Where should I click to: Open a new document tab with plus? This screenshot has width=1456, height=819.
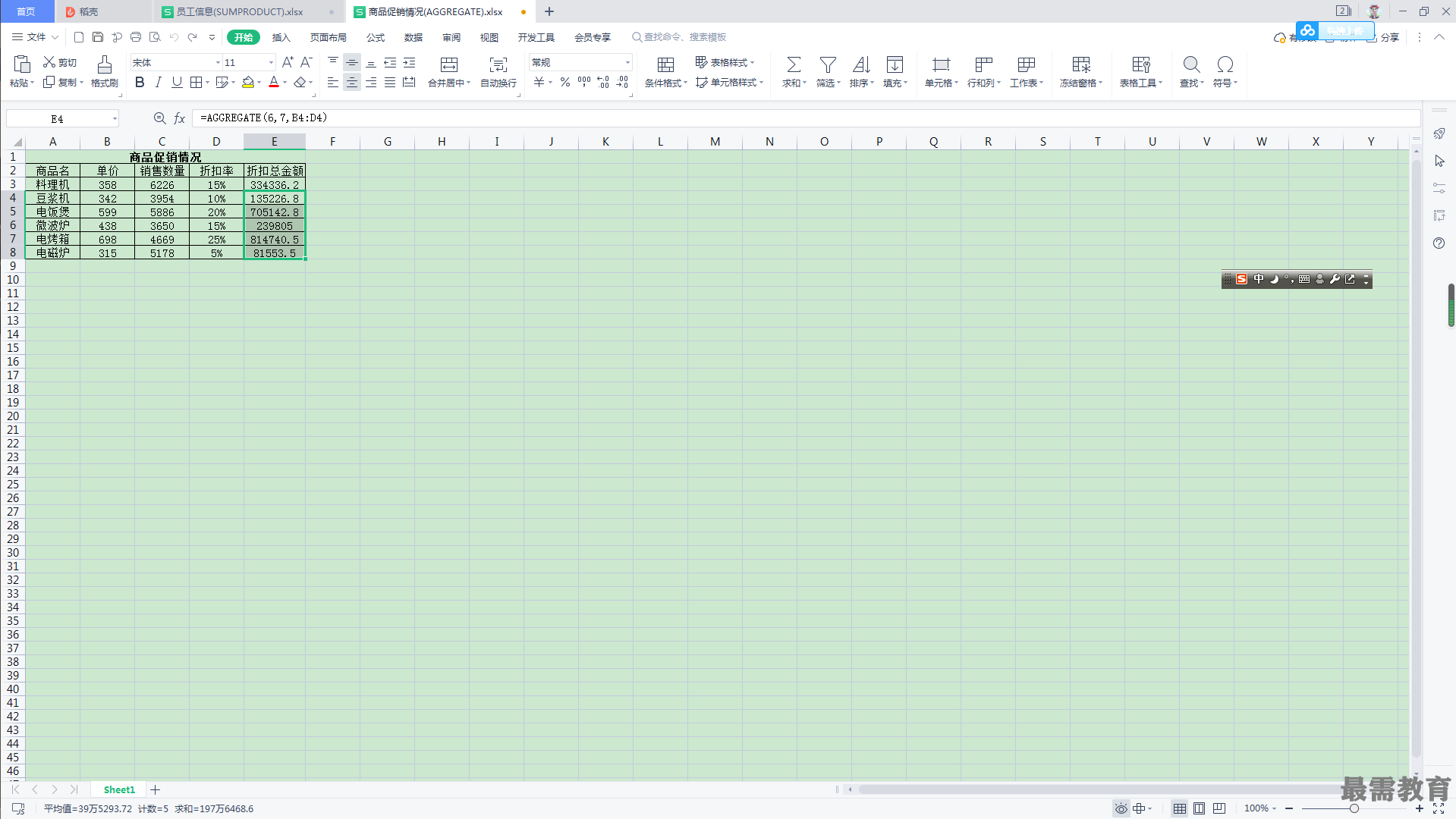tap(549, 12)
